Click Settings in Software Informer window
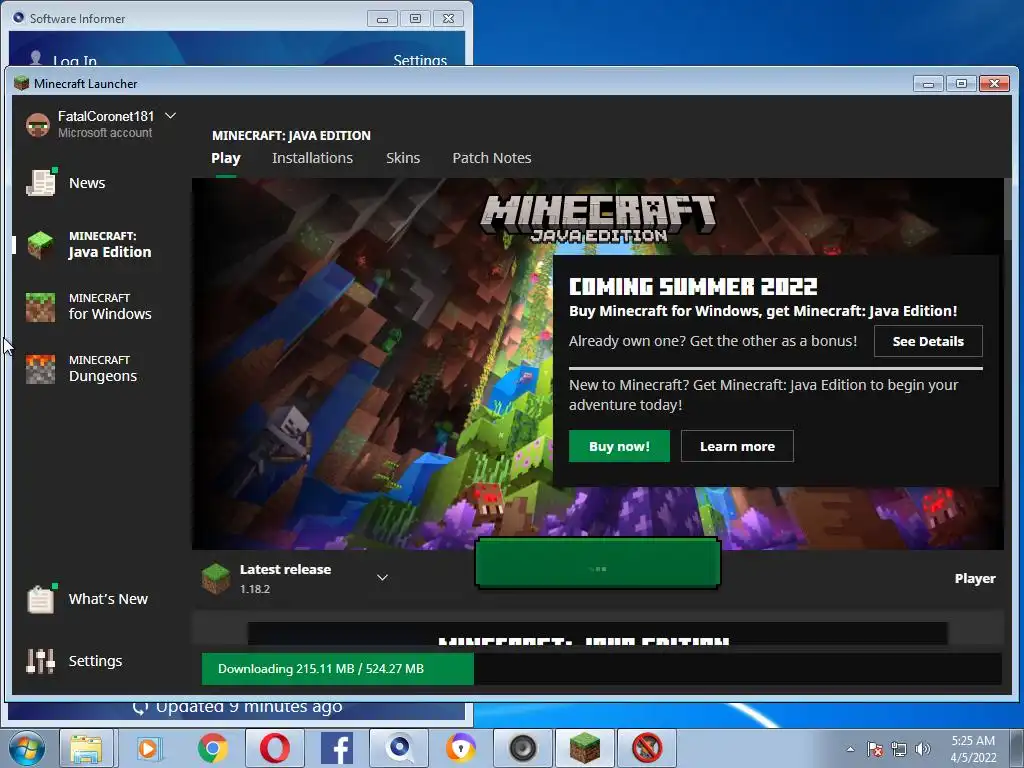 point(420,60)
